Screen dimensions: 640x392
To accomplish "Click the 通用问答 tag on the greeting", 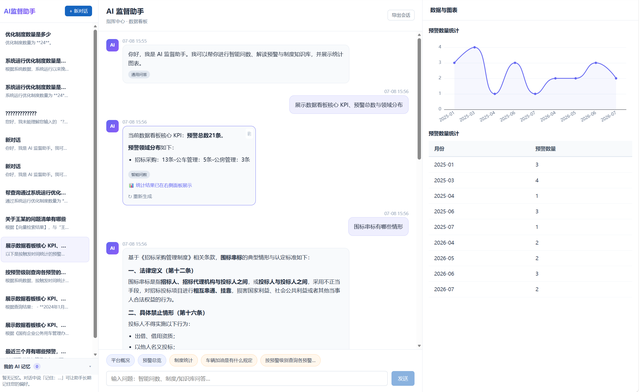I will click(139, 75).
